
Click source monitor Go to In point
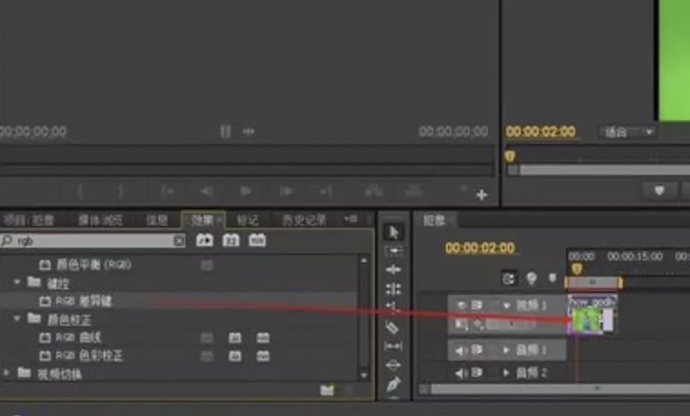point(168,191)
